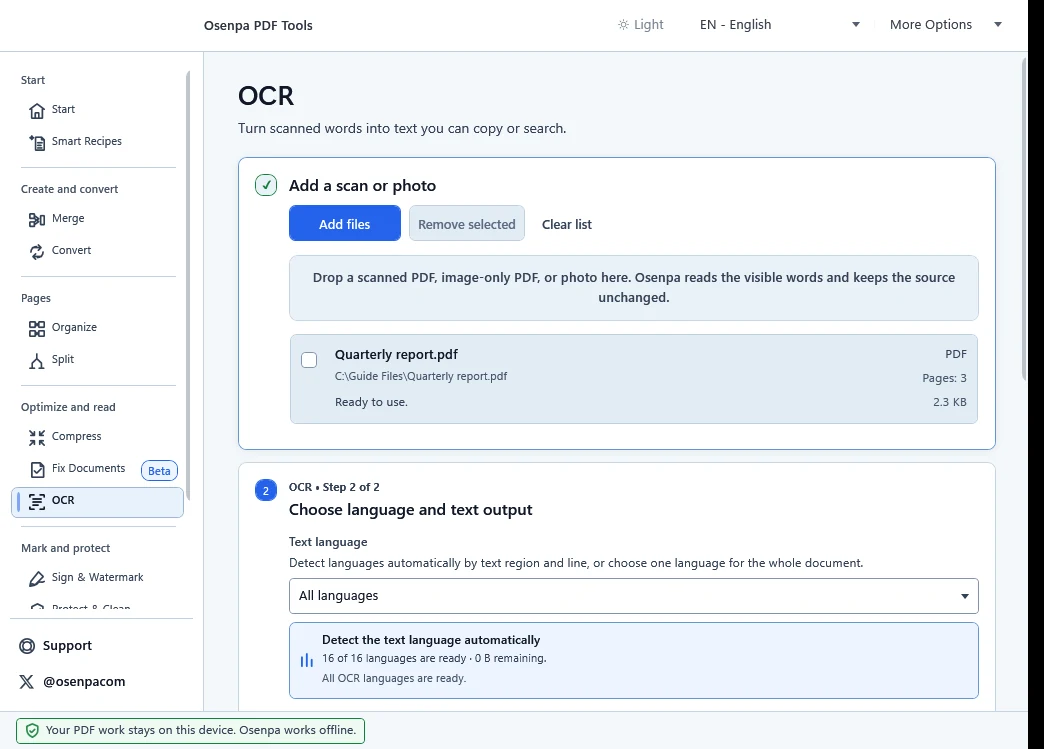This screenshot has height=749, width=1044.
Task: Click the sidebar vertical scrollbar
Action: tap(188, 286)
